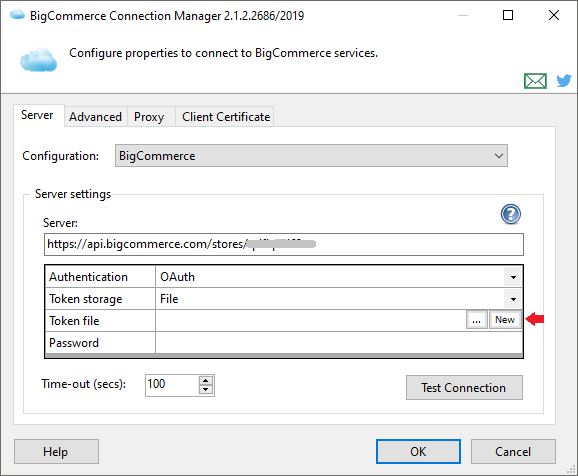The height and width of the screenshot is (476, 578).
Task: Decrease time-out with down spinner arrow
Action: [206, 390]
